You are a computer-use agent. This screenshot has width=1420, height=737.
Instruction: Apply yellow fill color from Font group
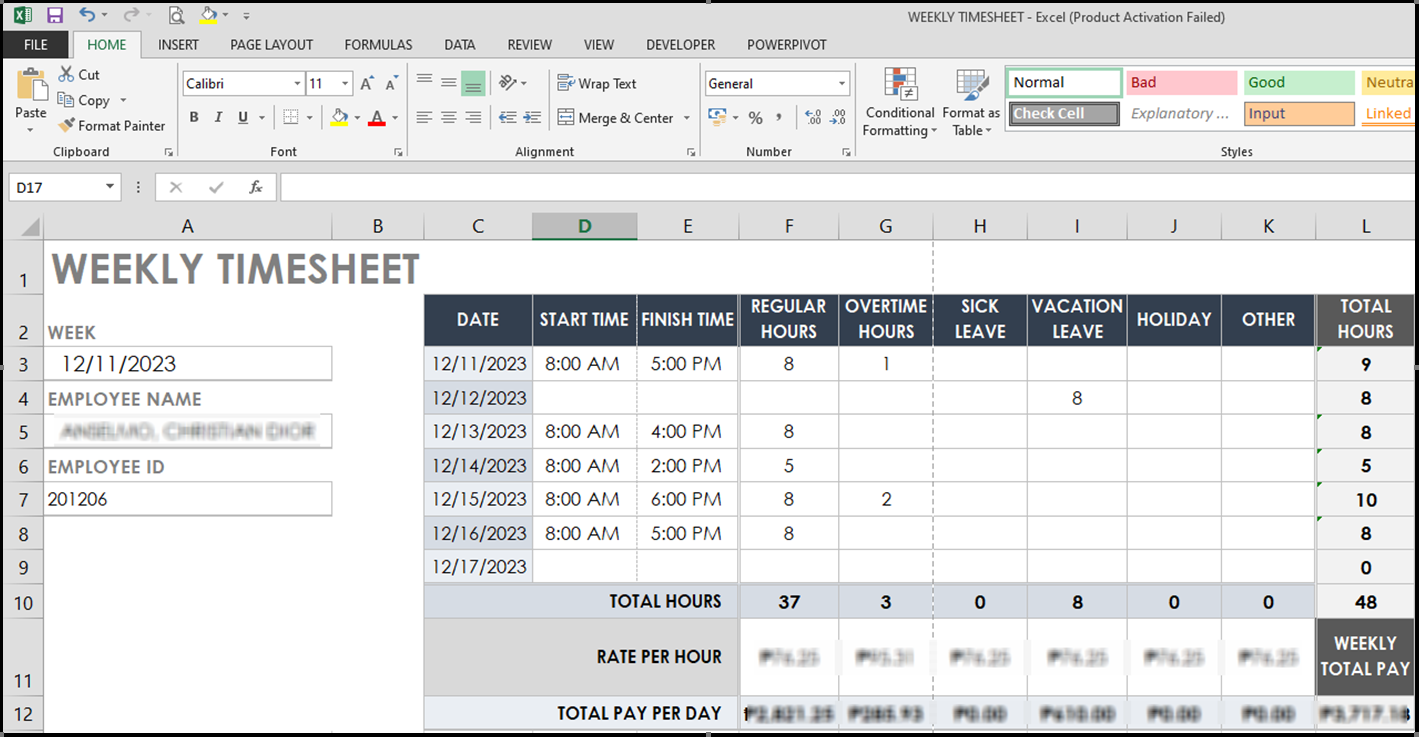[x=339, y=118]
